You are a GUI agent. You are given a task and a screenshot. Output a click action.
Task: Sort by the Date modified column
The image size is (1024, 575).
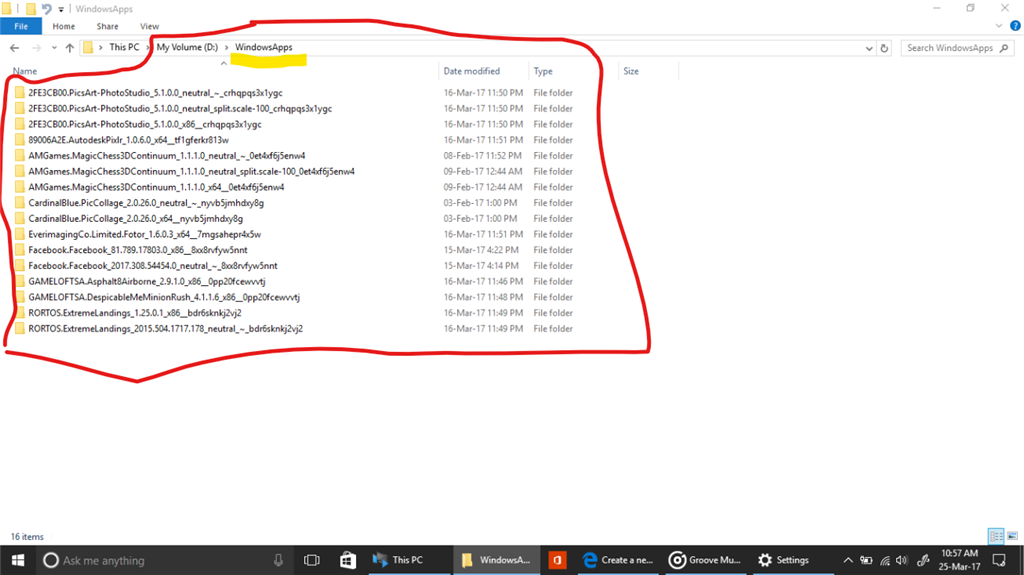472,71
